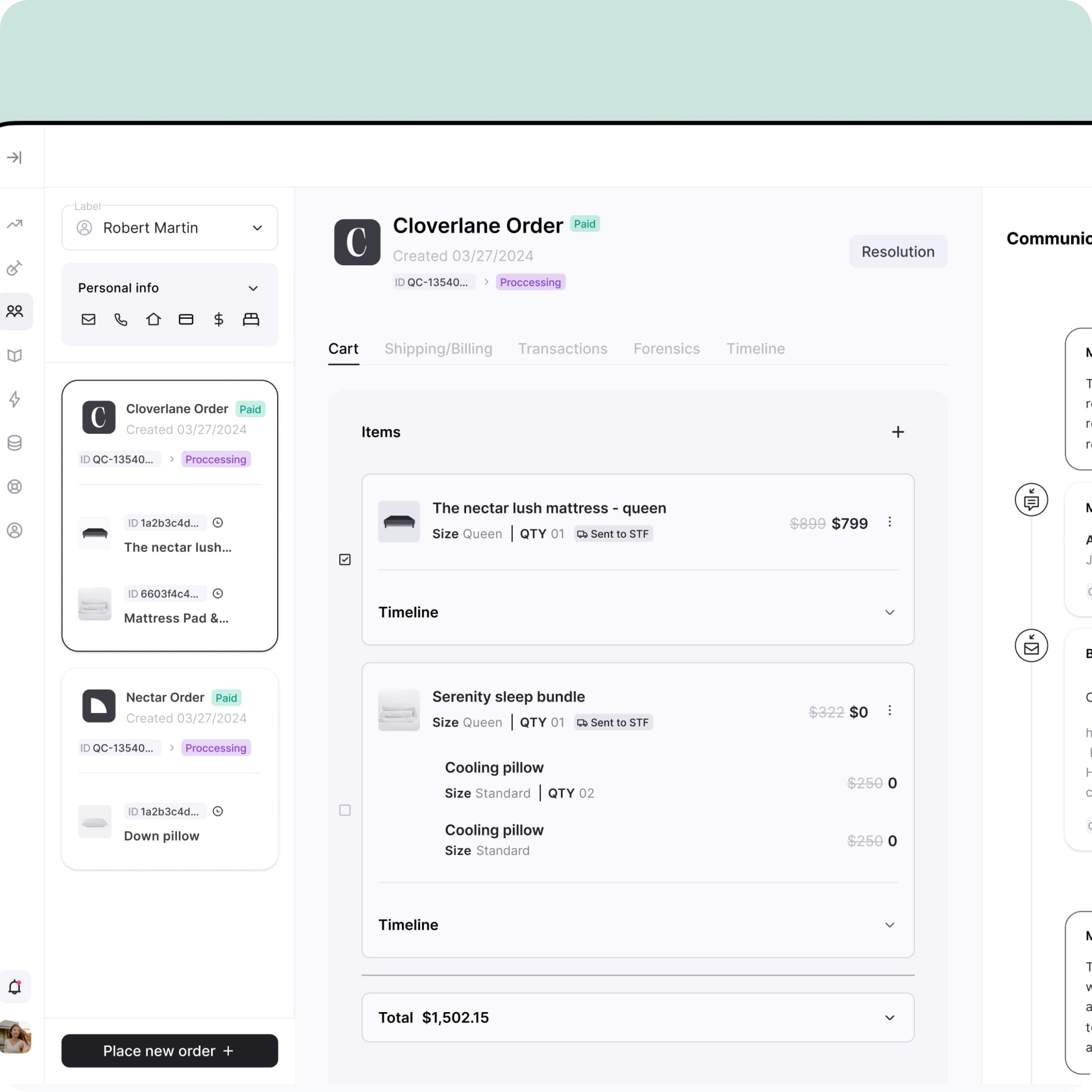Click the Down pillow item in Nectar Order

pos(170,823)
